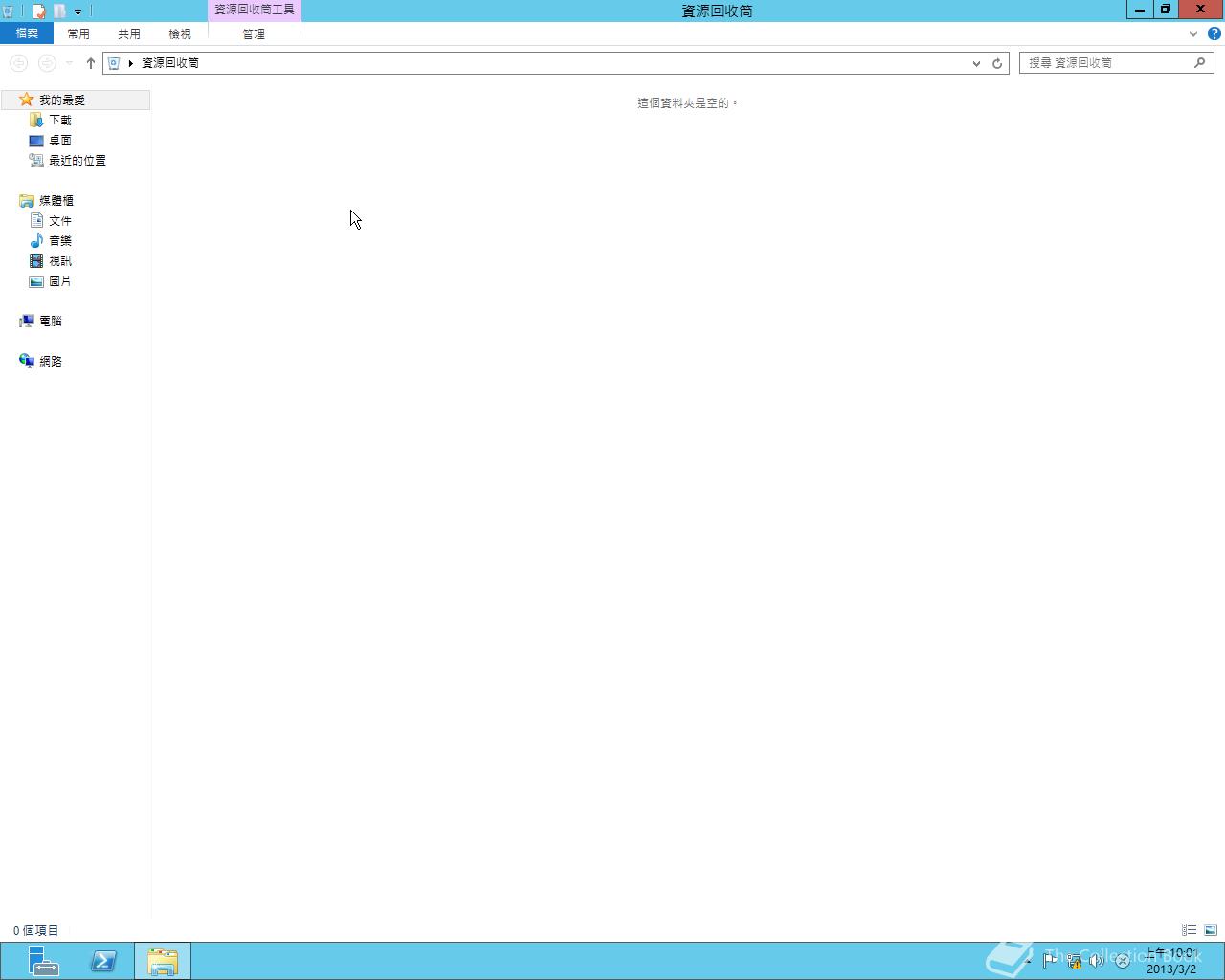Open Help with the blue question mark icon
The image size is (1225, 980).
[1214, 33]
